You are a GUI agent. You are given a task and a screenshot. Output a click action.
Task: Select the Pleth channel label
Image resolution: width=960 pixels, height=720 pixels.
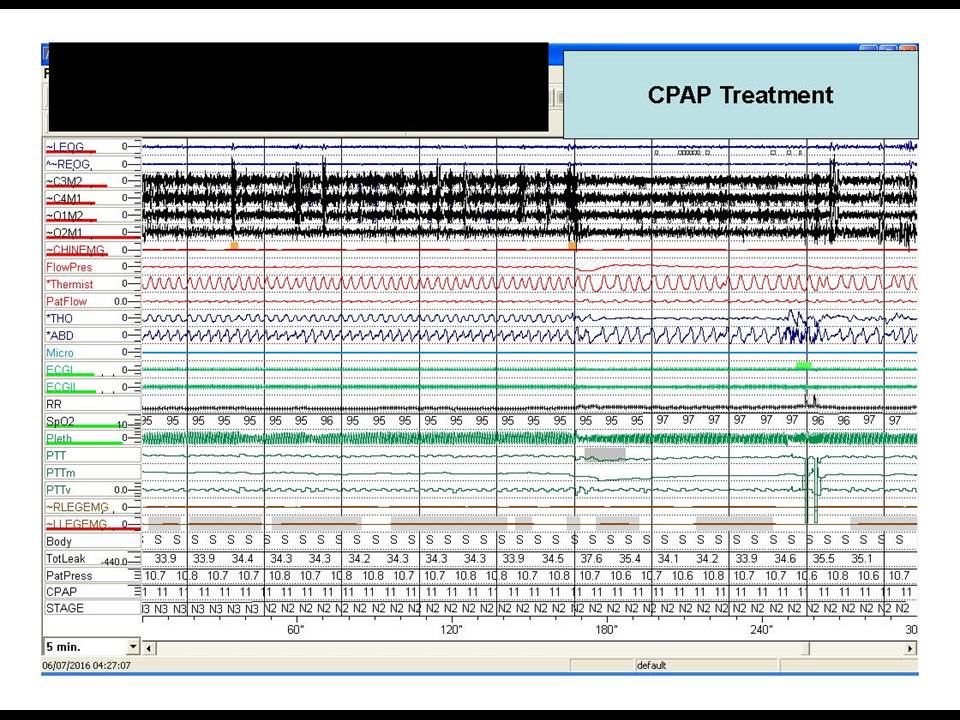tap(59, 438)
